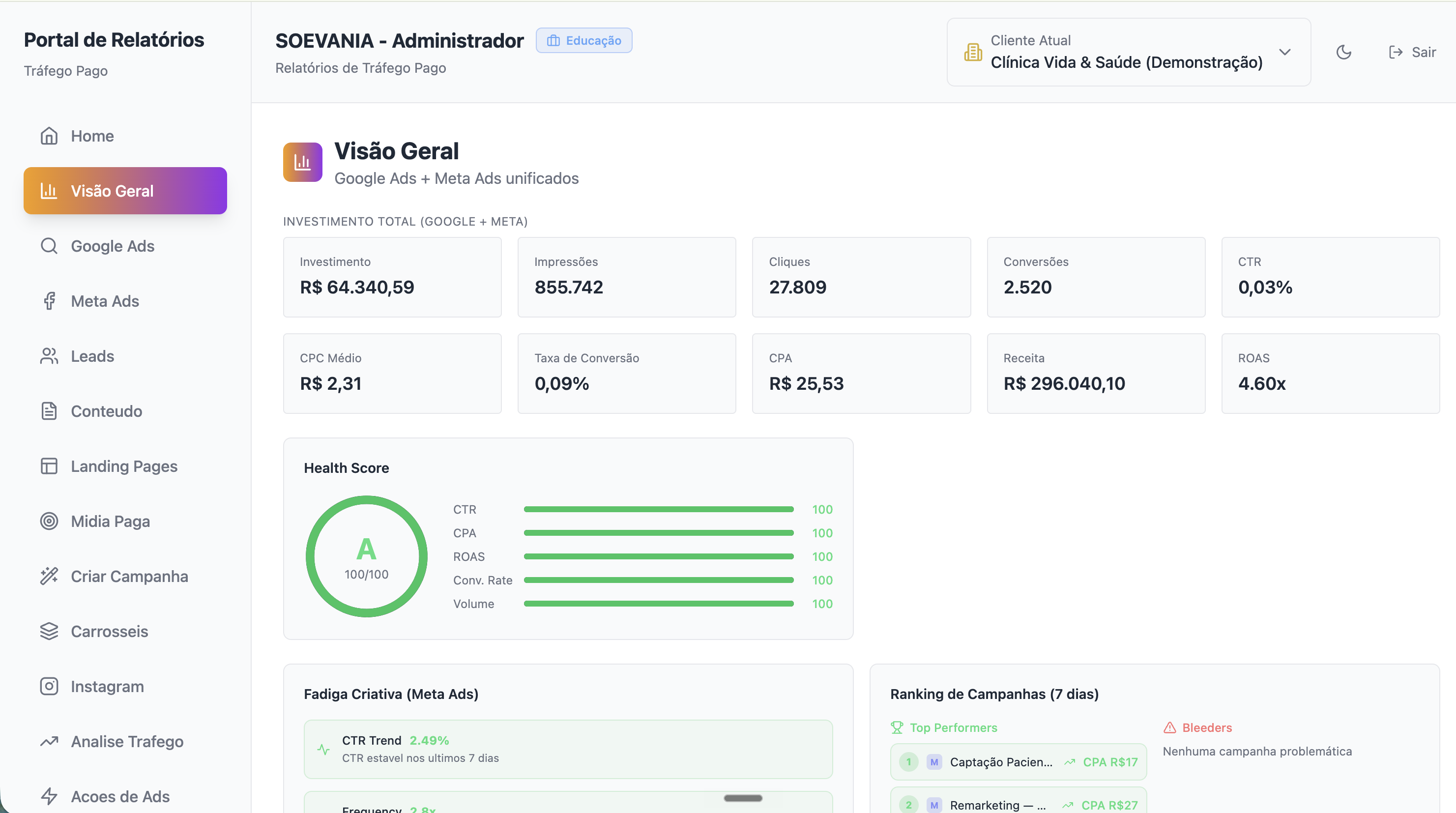This screenshot has width=1456, height=813.
Task: Click the briefcase icon in Educação badge
Action: coord(553,41)
